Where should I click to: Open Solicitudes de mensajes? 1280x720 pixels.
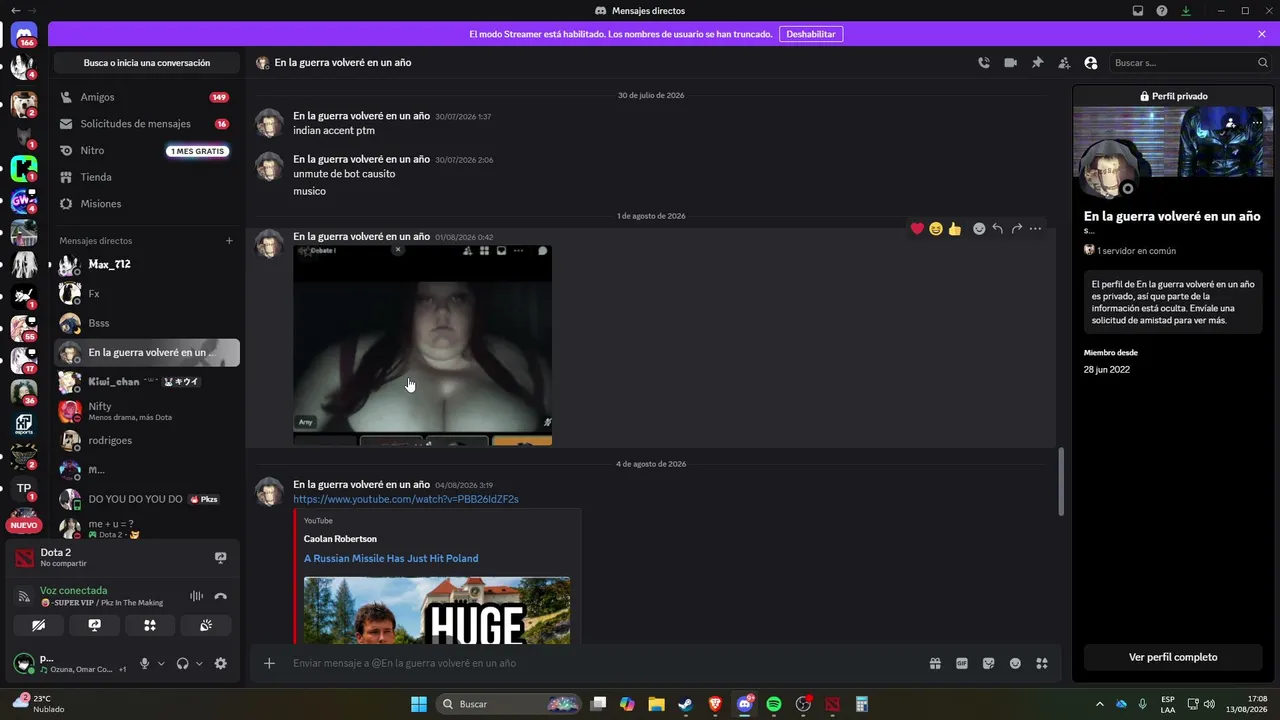146,124
